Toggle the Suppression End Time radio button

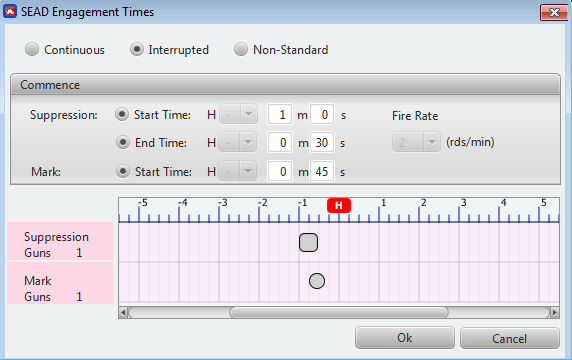click(123, 142)
